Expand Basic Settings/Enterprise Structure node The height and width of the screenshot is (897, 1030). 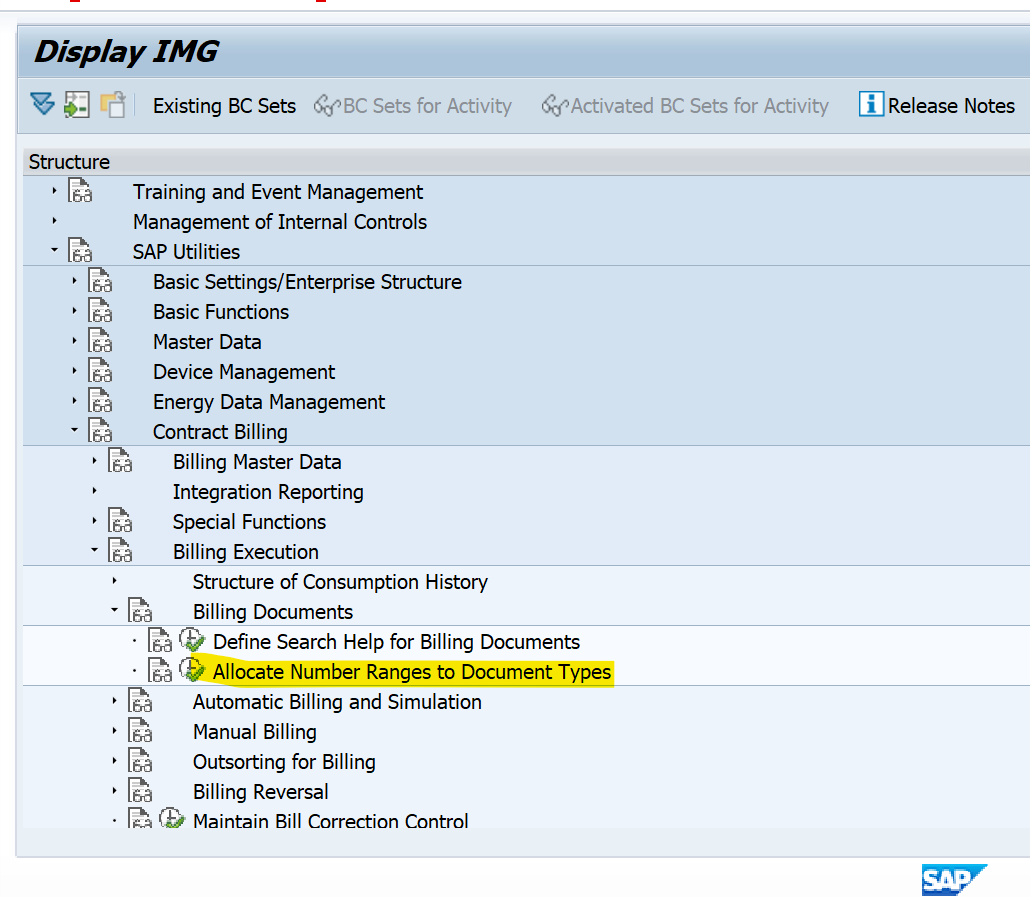(74, 281)
